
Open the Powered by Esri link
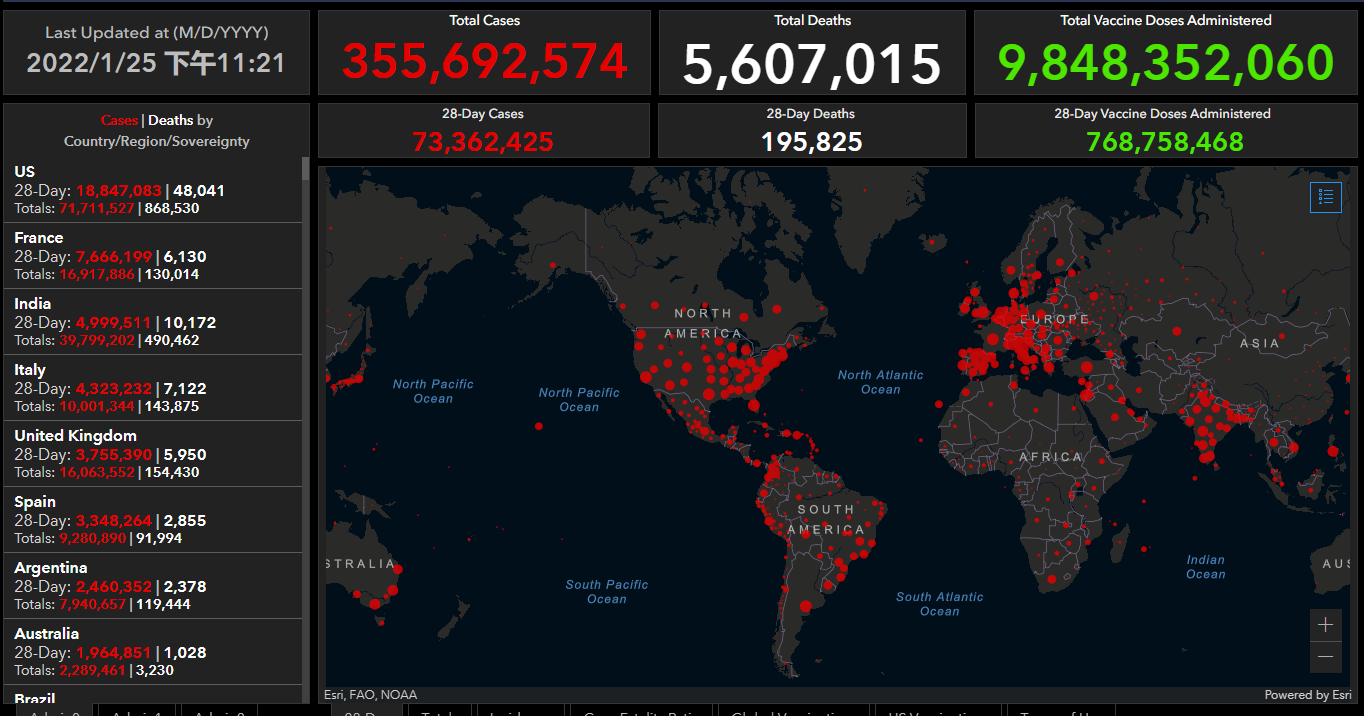[x=1308, y=695]
